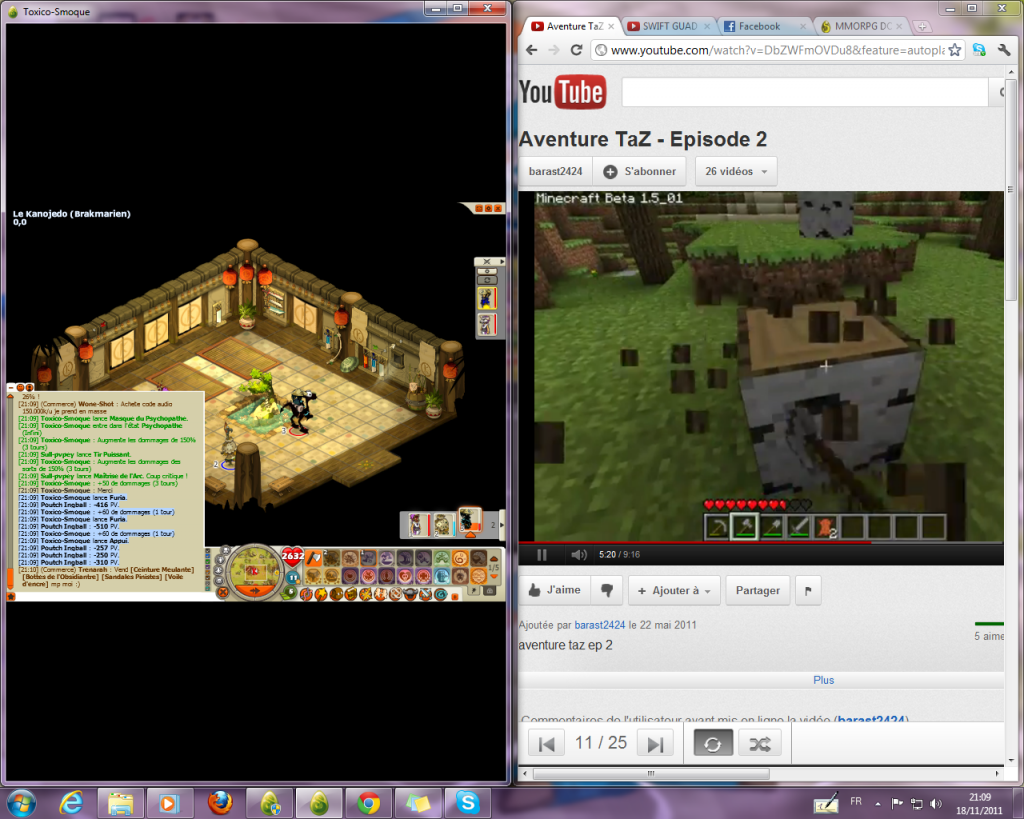
Task: Click the 11 action points orb
Action: tap(293, 577)
